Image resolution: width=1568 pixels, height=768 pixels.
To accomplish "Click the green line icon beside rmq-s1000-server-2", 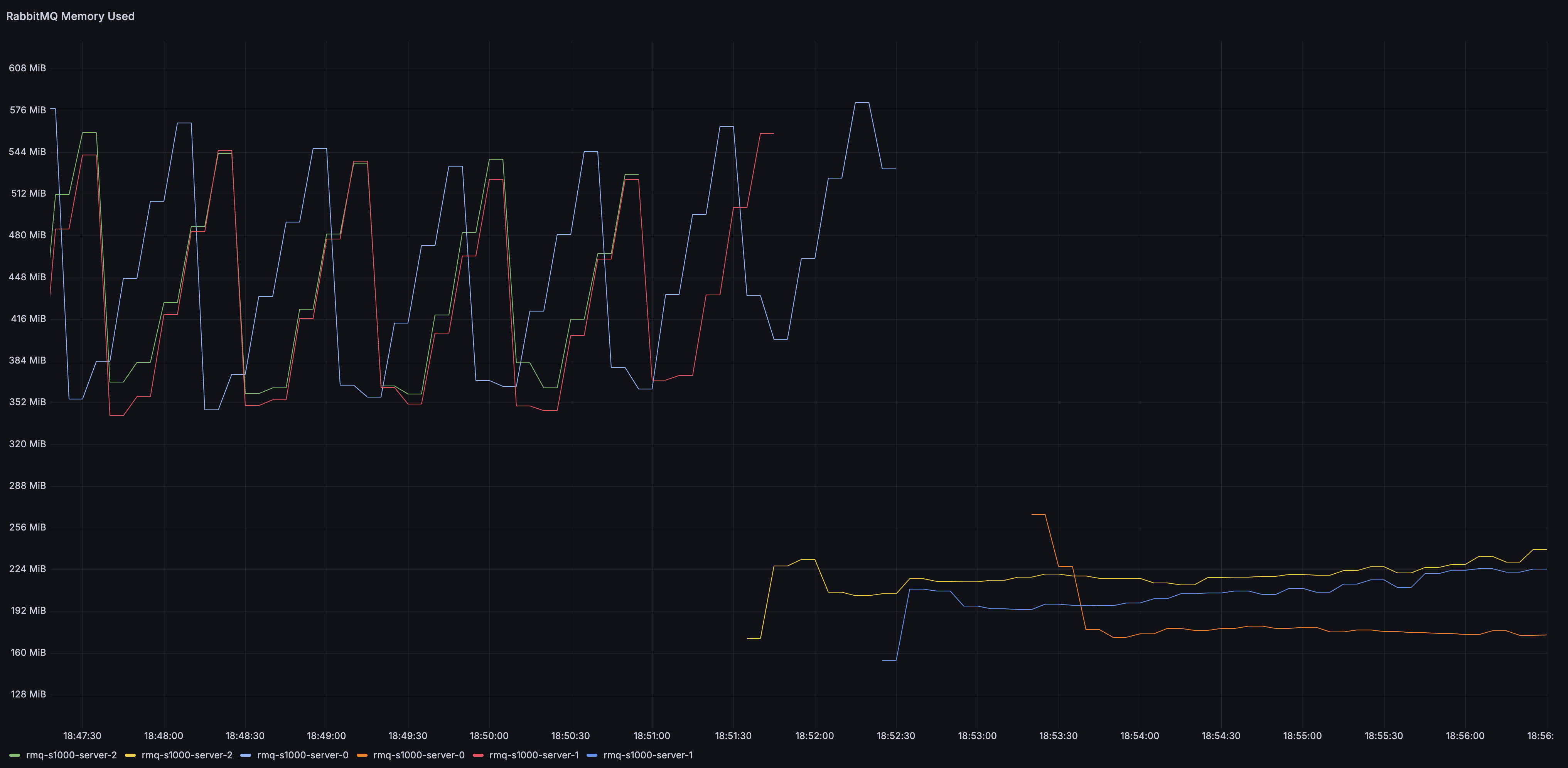I will click(x=14, y=755).
